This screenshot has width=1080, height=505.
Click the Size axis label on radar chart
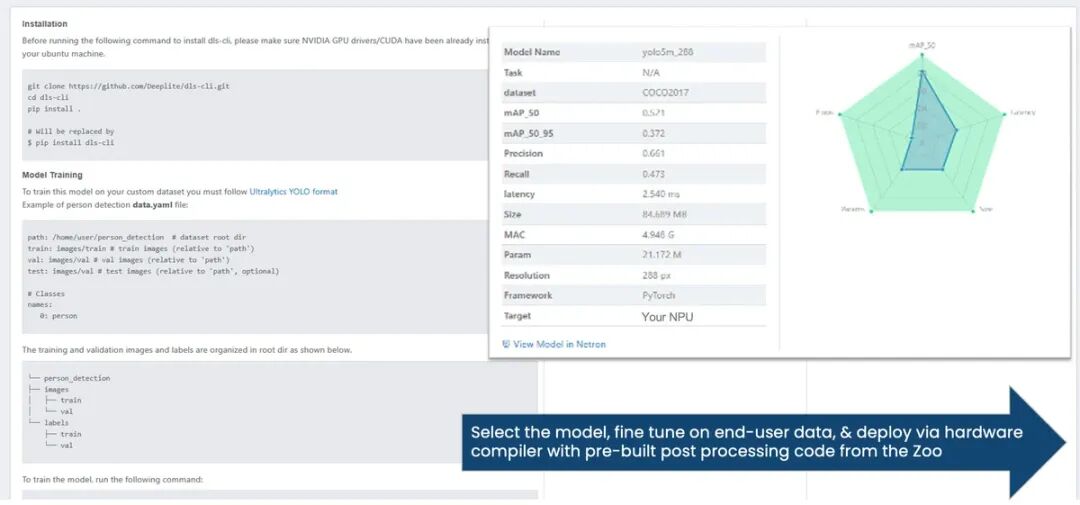point(985,210)
